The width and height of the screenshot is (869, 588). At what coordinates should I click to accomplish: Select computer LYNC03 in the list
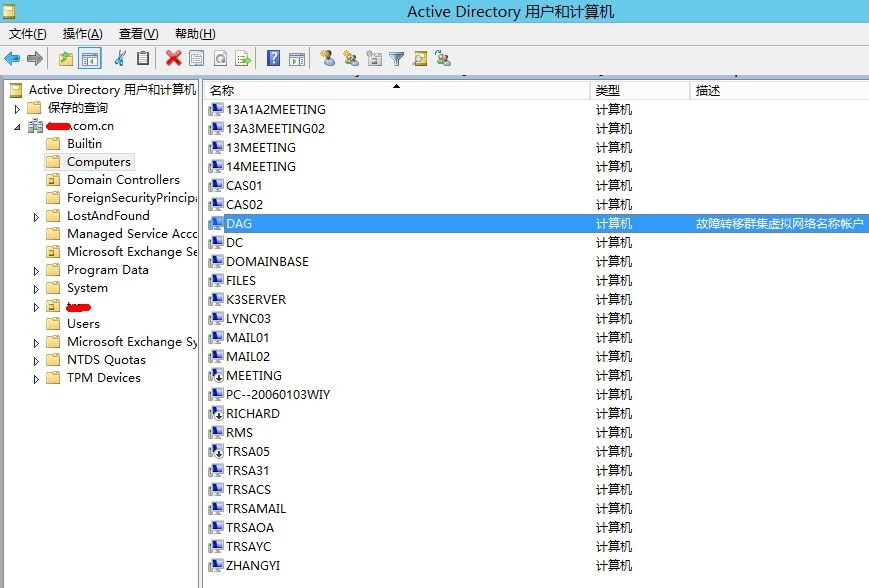tap(248, 319)
